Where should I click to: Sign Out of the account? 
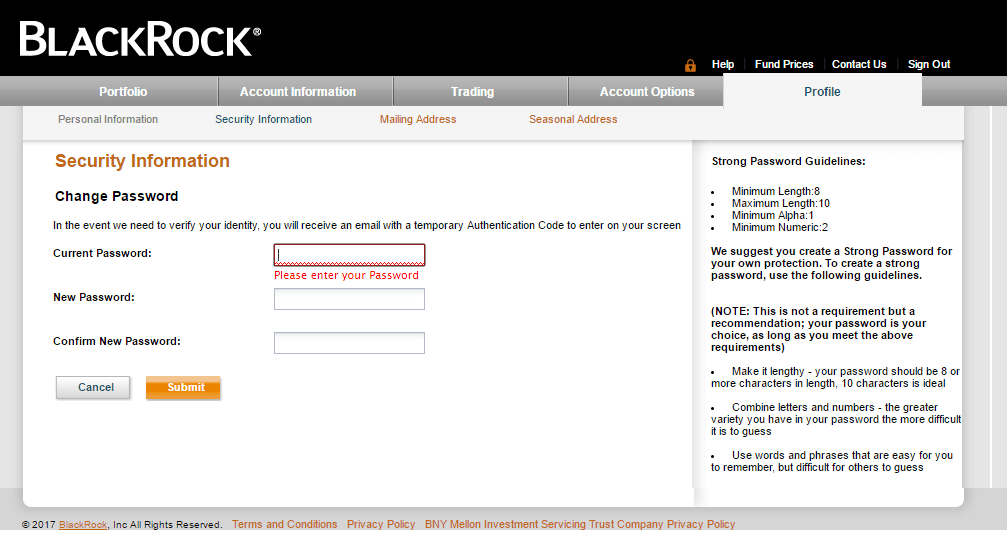(928, 65)
